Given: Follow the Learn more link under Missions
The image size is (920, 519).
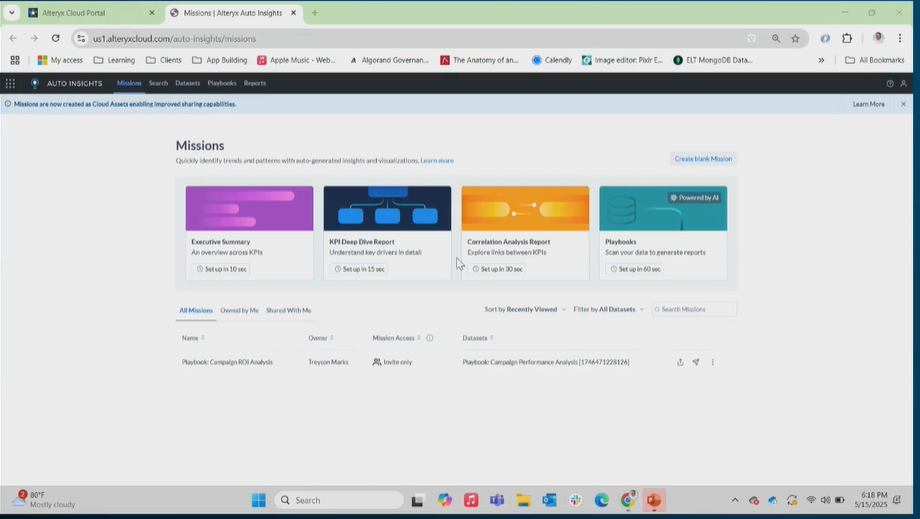Looking at the screenshot, I should (437, 161).
